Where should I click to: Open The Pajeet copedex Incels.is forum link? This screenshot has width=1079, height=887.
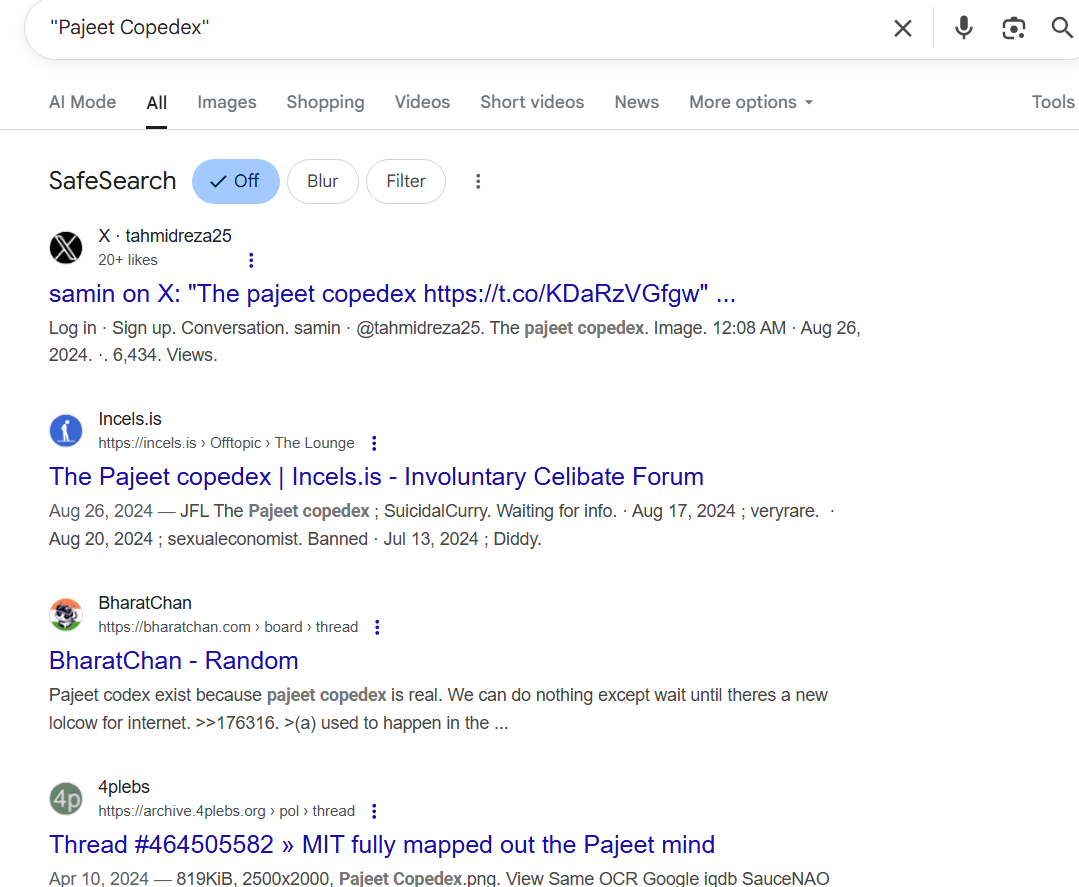pyautogui.click(x=376, y=477)
